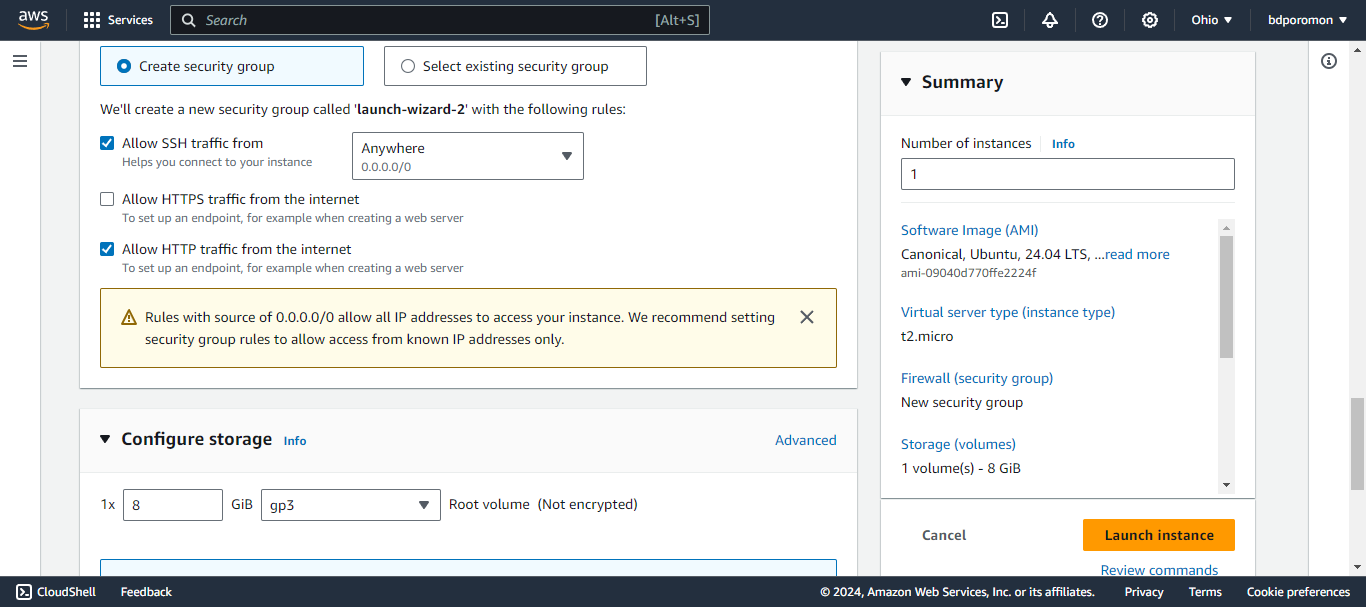Image resolution: width=1366 pixels, height=607 pixels.
Task: Open the help question mark menu
Action: (1100, 20)
